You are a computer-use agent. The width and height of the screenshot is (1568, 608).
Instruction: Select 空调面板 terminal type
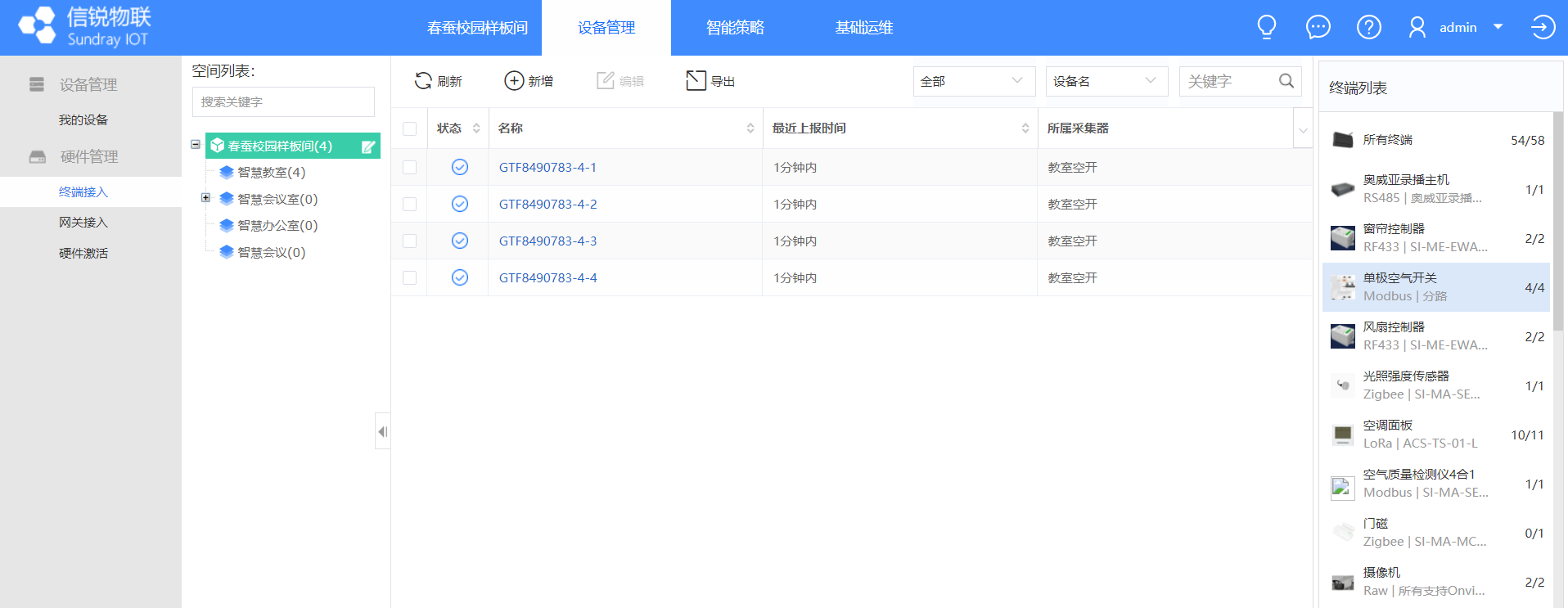(x=1436, y=435)
